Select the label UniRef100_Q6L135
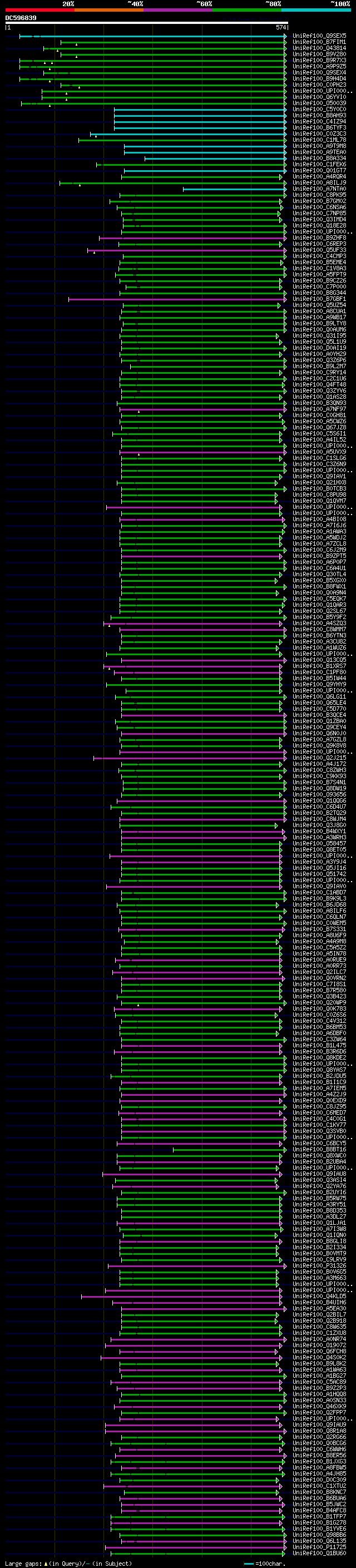Image resolution: width=356 pixels, height=1568 pixels. [x=319, y=1541]
